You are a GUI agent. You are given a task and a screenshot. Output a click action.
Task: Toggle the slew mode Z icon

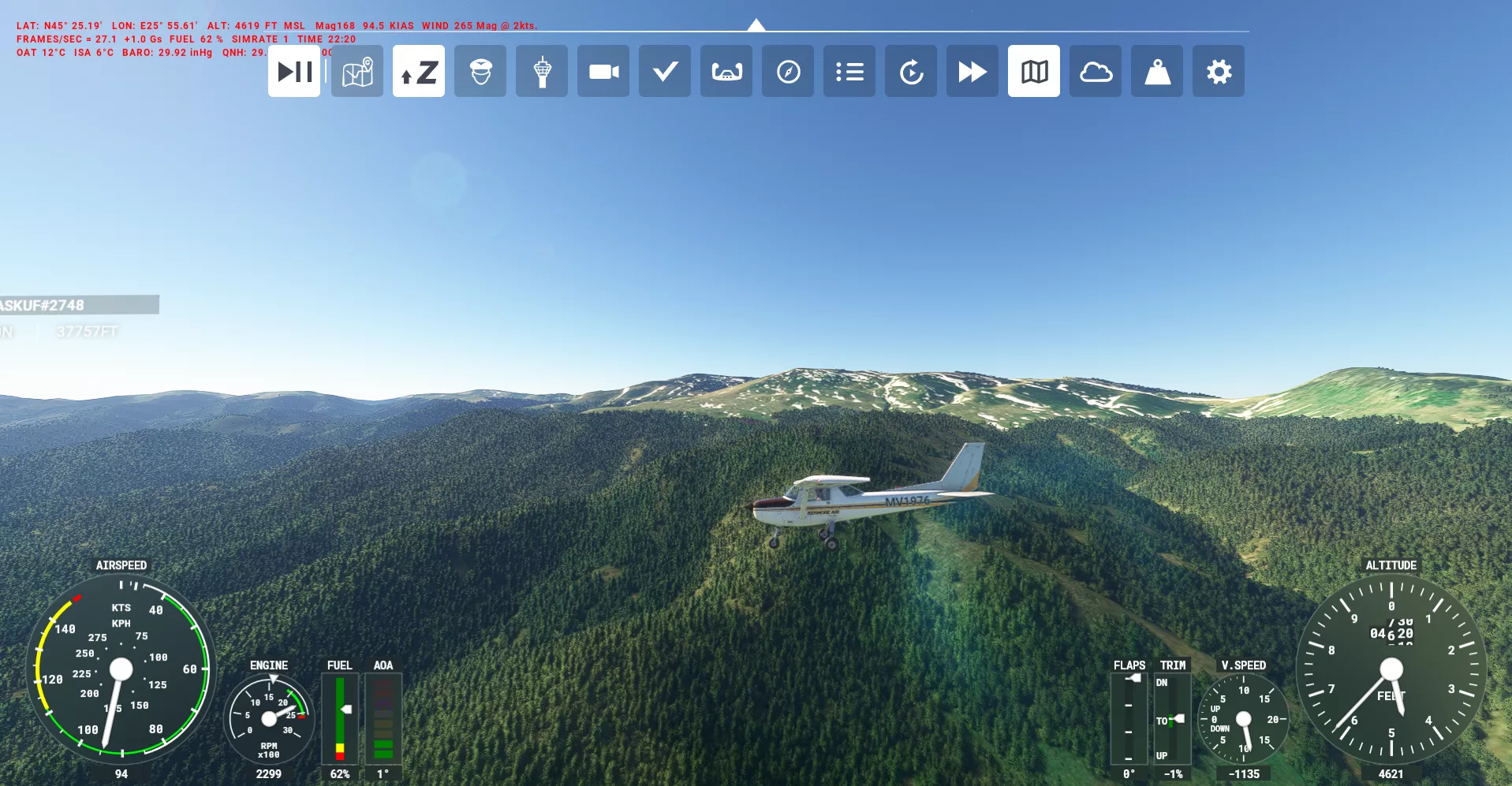[419, 72]
